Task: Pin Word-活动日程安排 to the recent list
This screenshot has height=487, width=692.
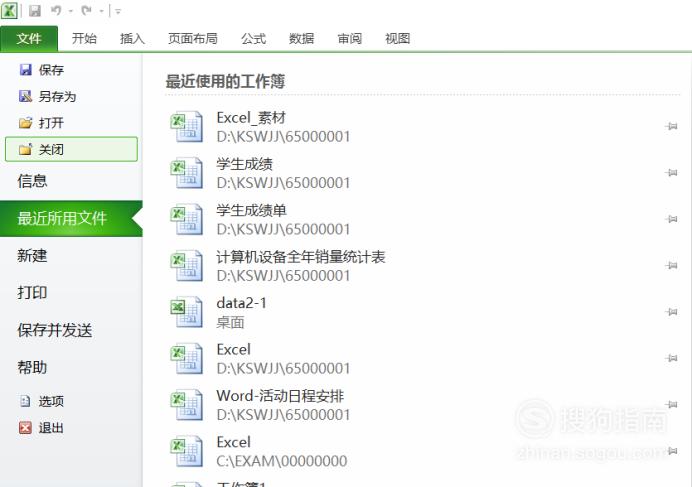Action: click(671, 404)
